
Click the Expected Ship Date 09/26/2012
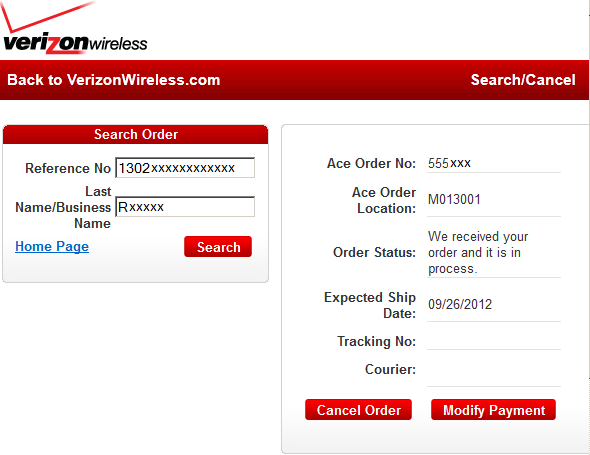[x=460, y=304]
